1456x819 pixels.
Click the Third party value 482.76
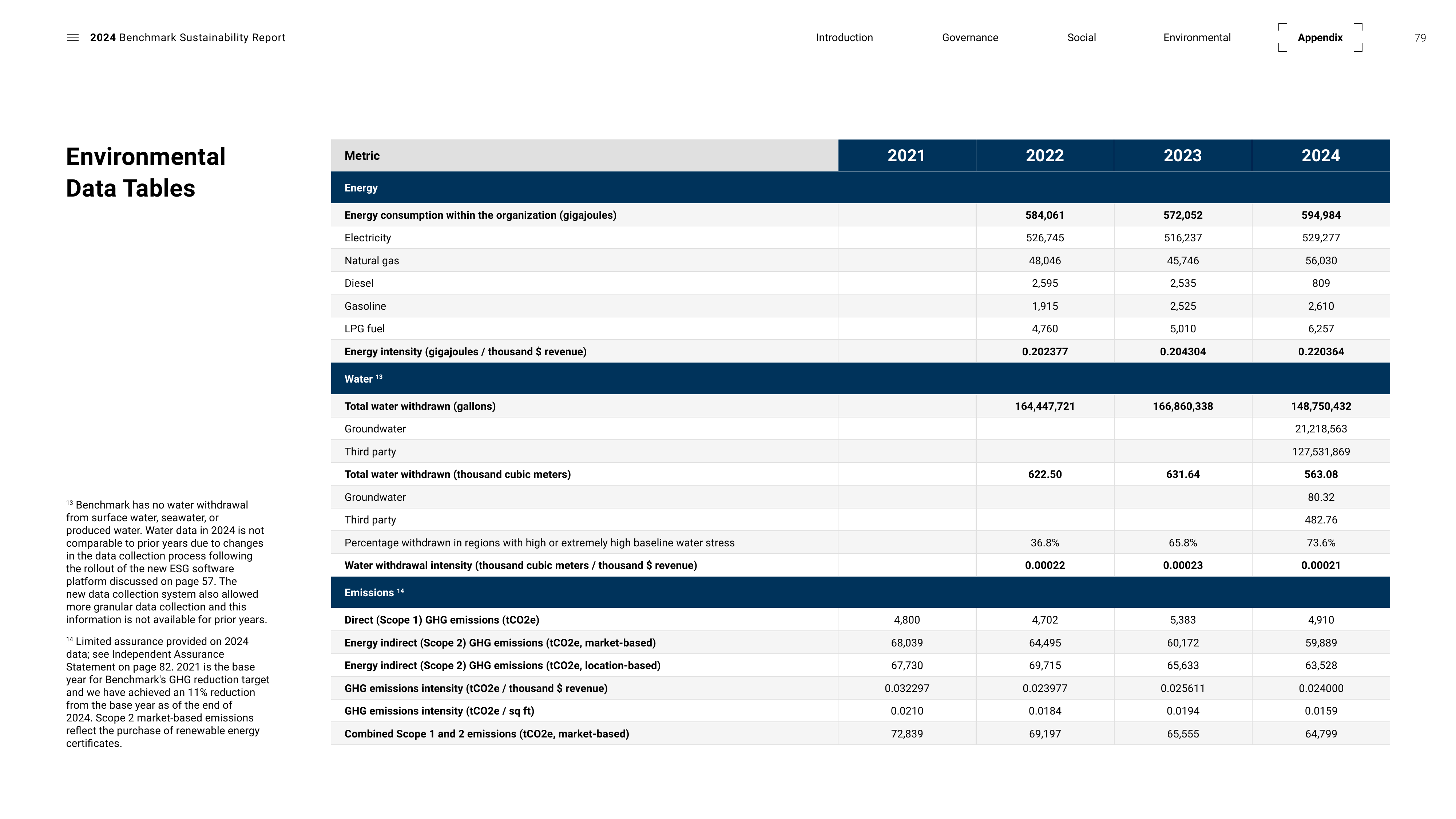[1321, 520]
